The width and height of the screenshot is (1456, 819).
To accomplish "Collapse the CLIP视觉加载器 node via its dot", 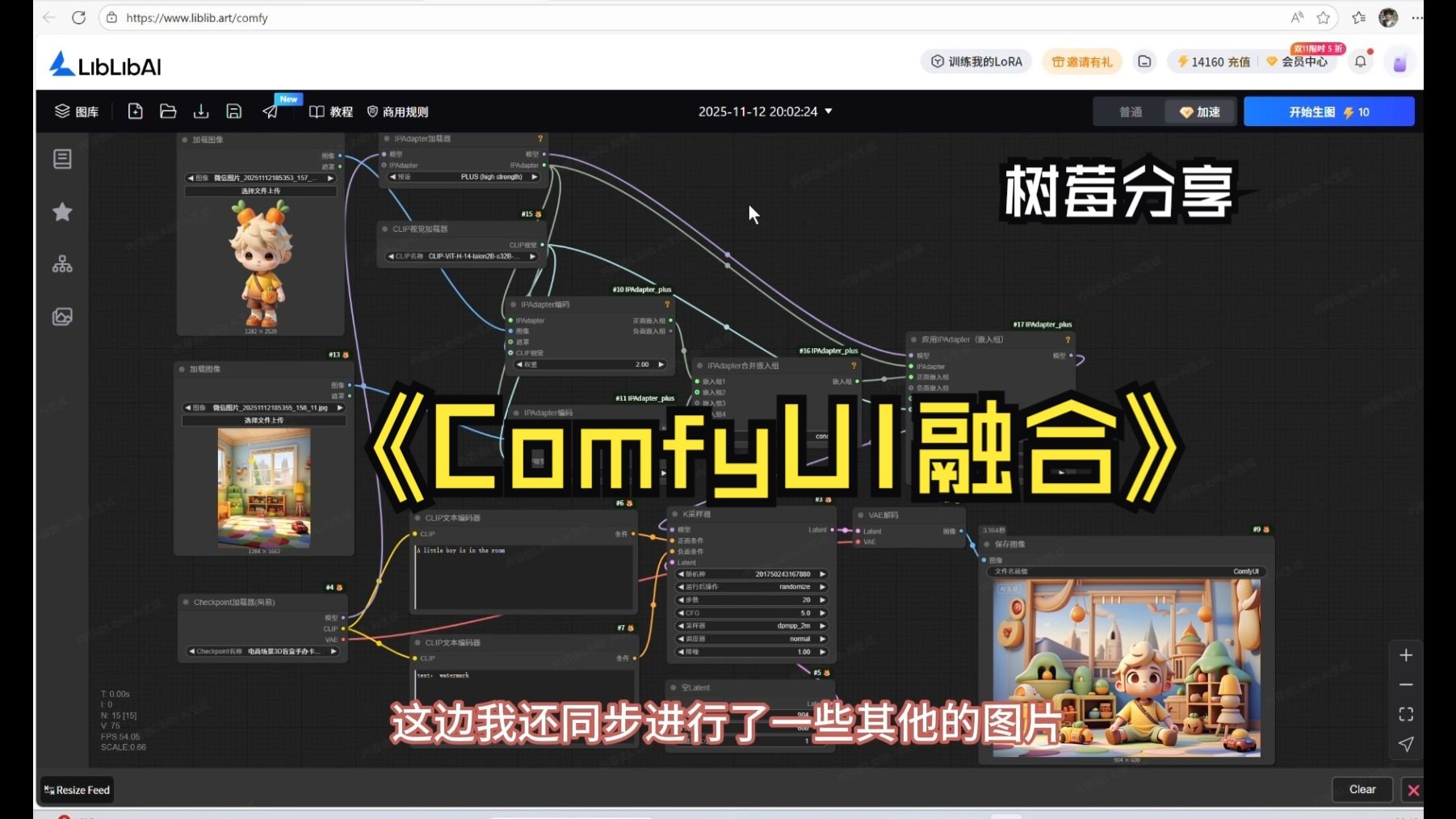I will 384,229.
